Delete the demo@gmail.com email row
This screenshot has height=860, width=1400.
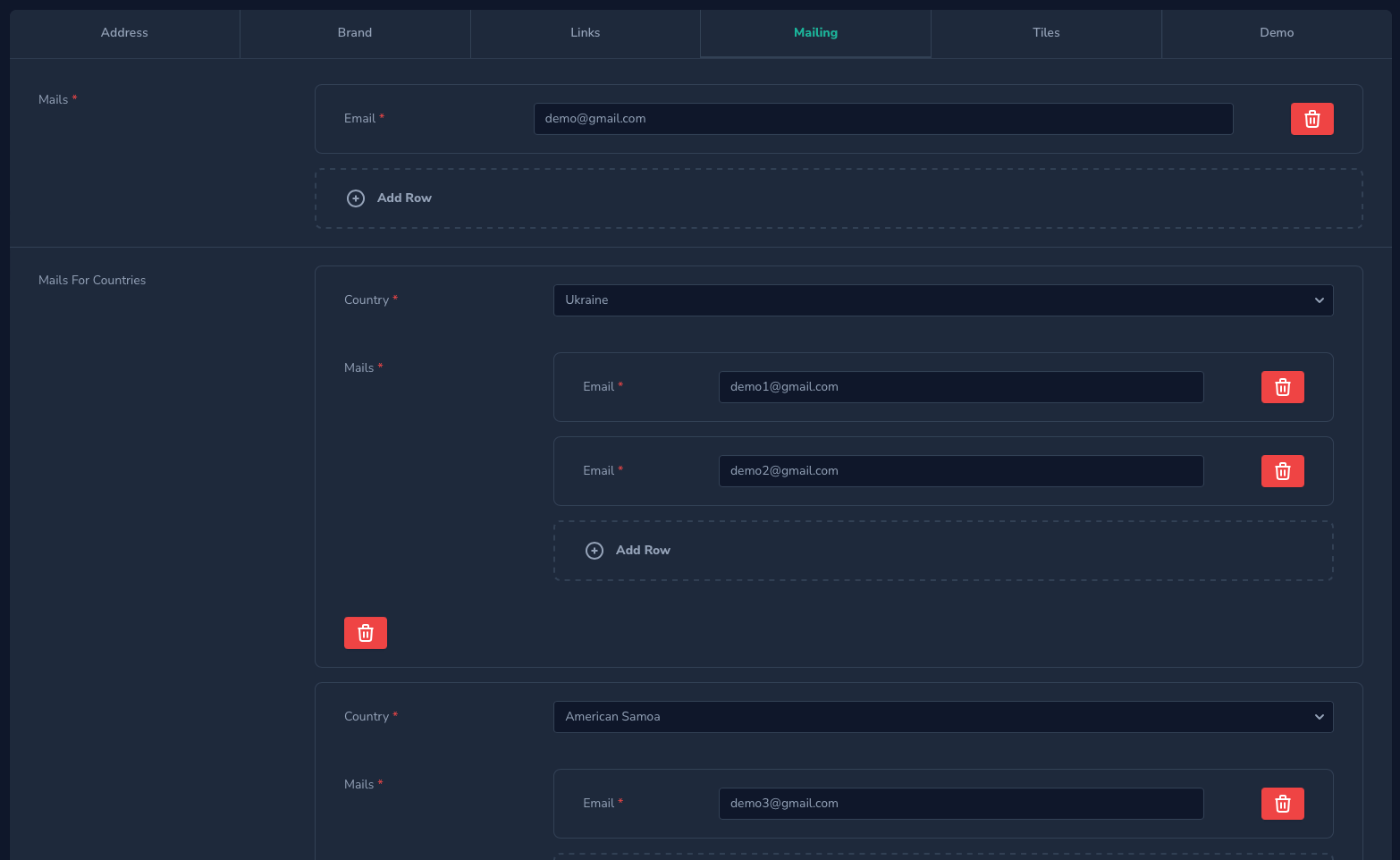[x=1311, y=119]
